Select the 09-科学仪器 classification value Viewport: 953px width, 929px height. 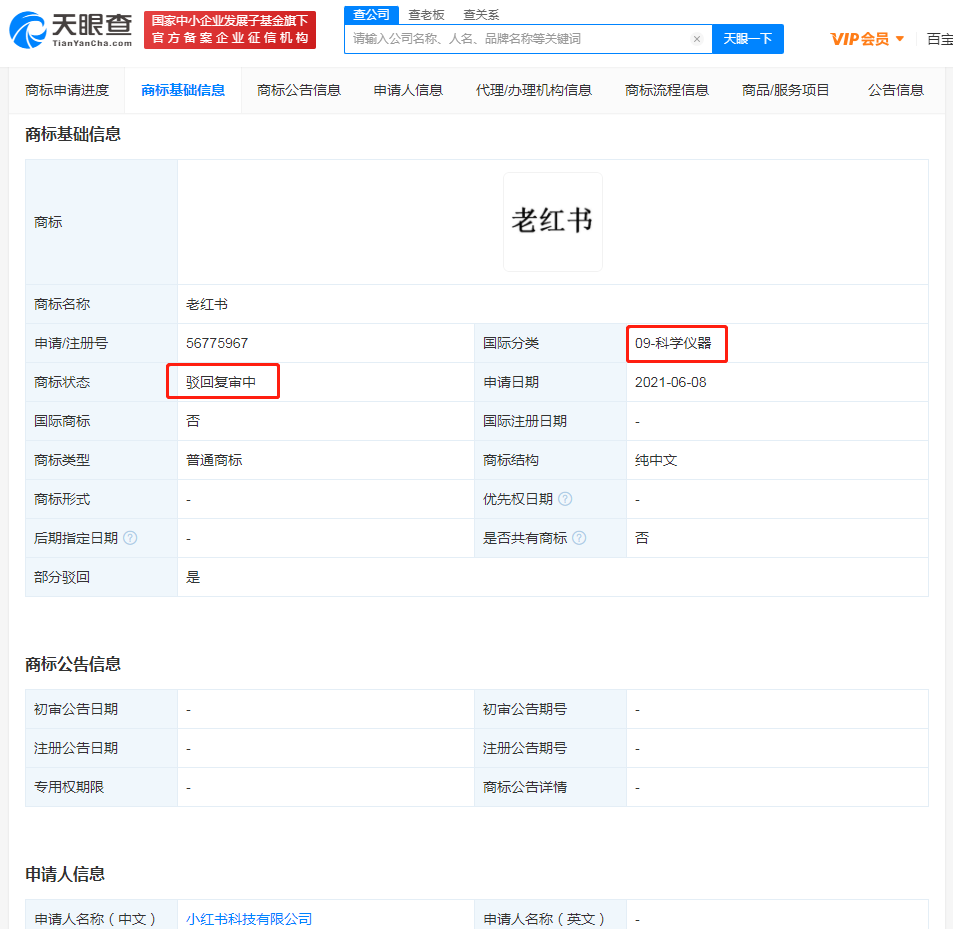click(673, 343)
